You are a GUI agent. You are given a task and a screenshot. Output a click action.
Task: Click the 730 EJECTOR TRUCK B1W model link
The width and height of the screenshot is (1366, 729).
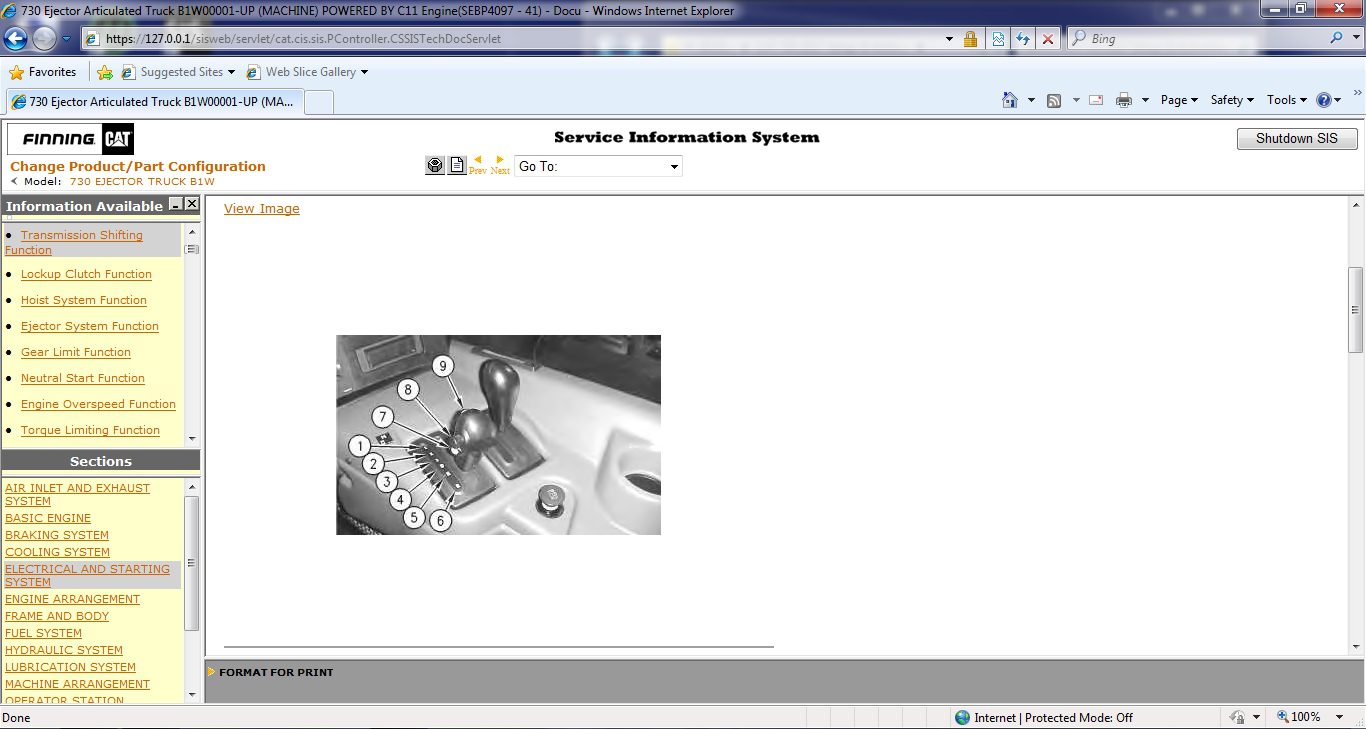click(142, 182)
